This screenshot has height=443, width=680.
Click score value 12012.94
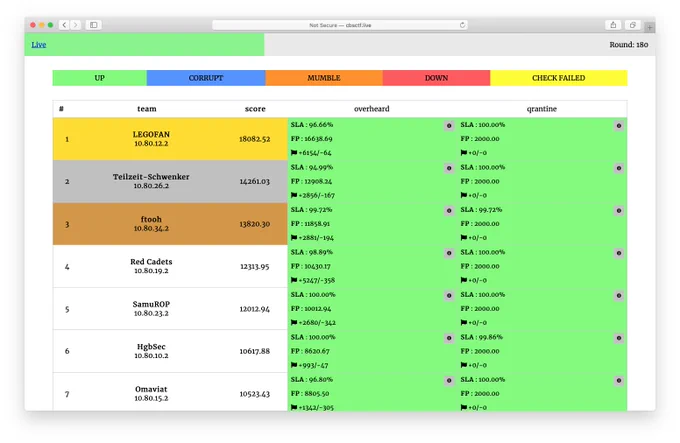click(255, 309)
